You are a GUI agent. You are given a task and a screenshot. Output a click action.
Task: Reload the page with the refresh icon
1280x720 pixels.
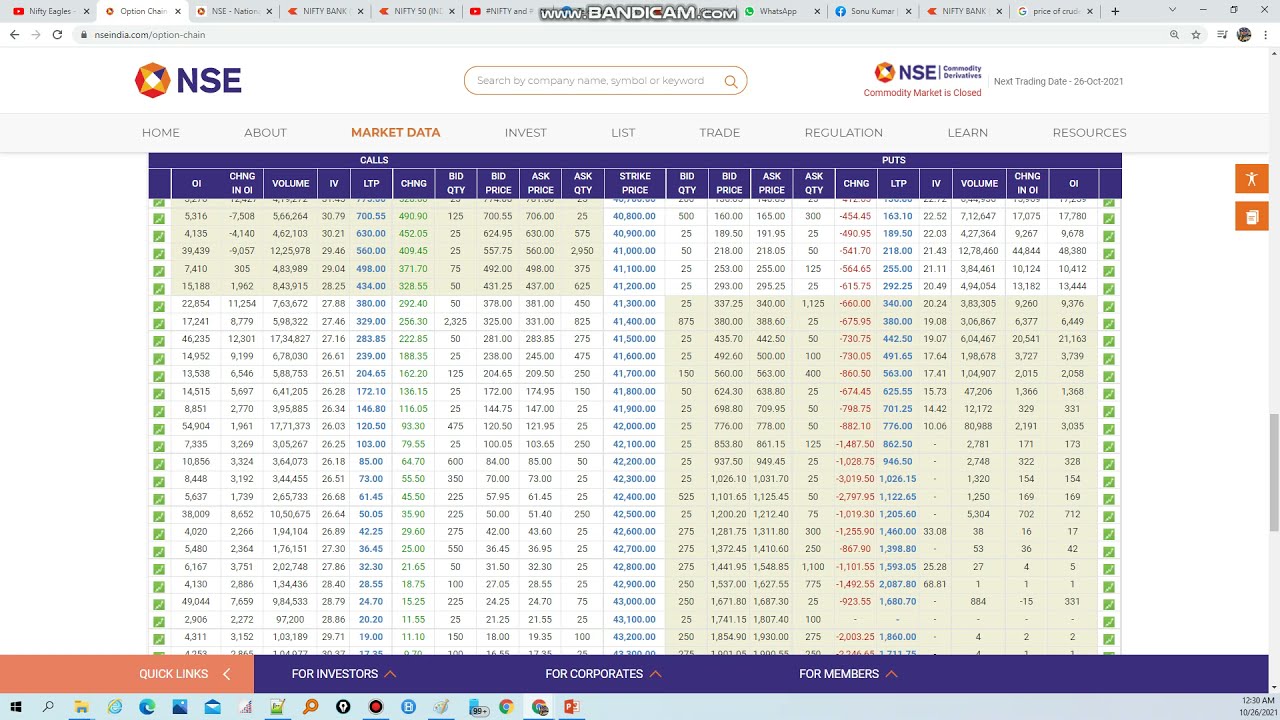click(x=57, y=34)
